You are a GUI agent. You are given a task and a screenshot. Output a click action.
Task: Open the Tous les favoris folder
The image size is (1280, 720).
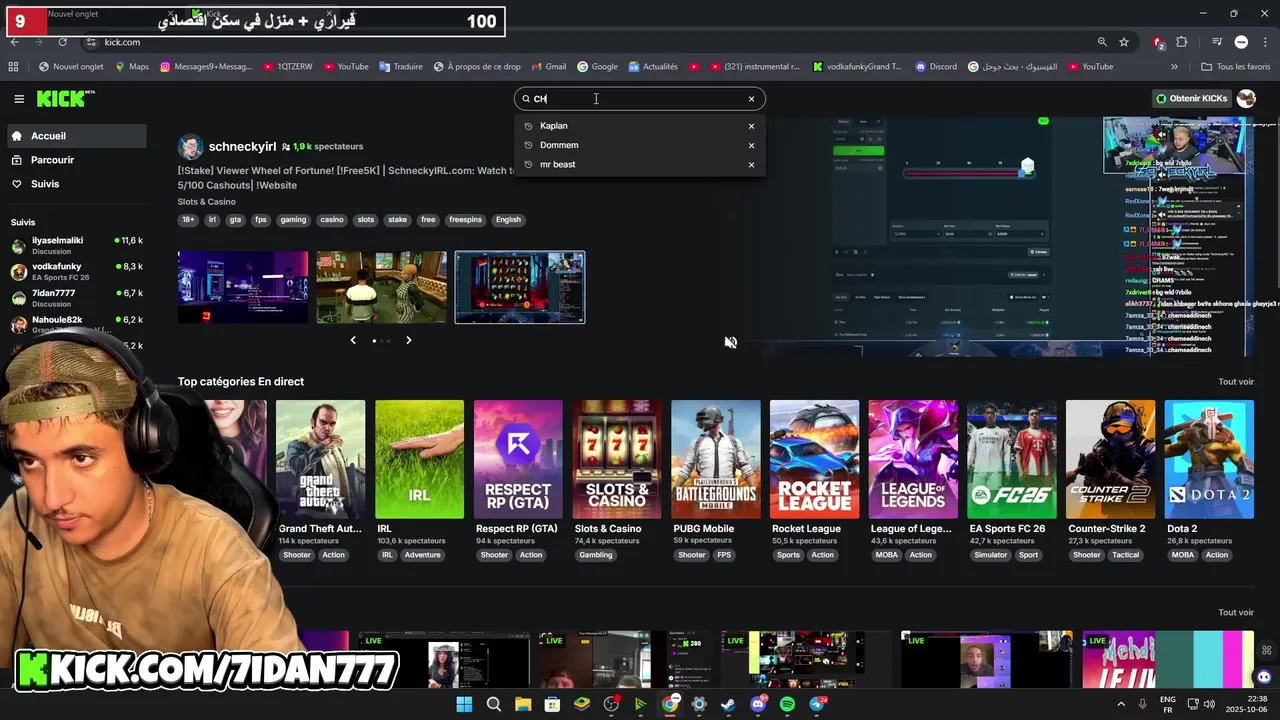1236,67
